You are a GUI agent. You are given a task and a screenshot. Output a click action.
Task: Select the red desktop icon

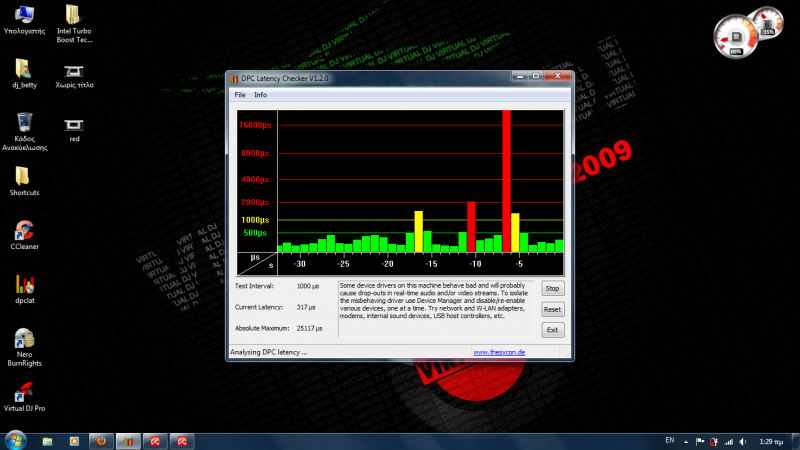click(74, 130)
